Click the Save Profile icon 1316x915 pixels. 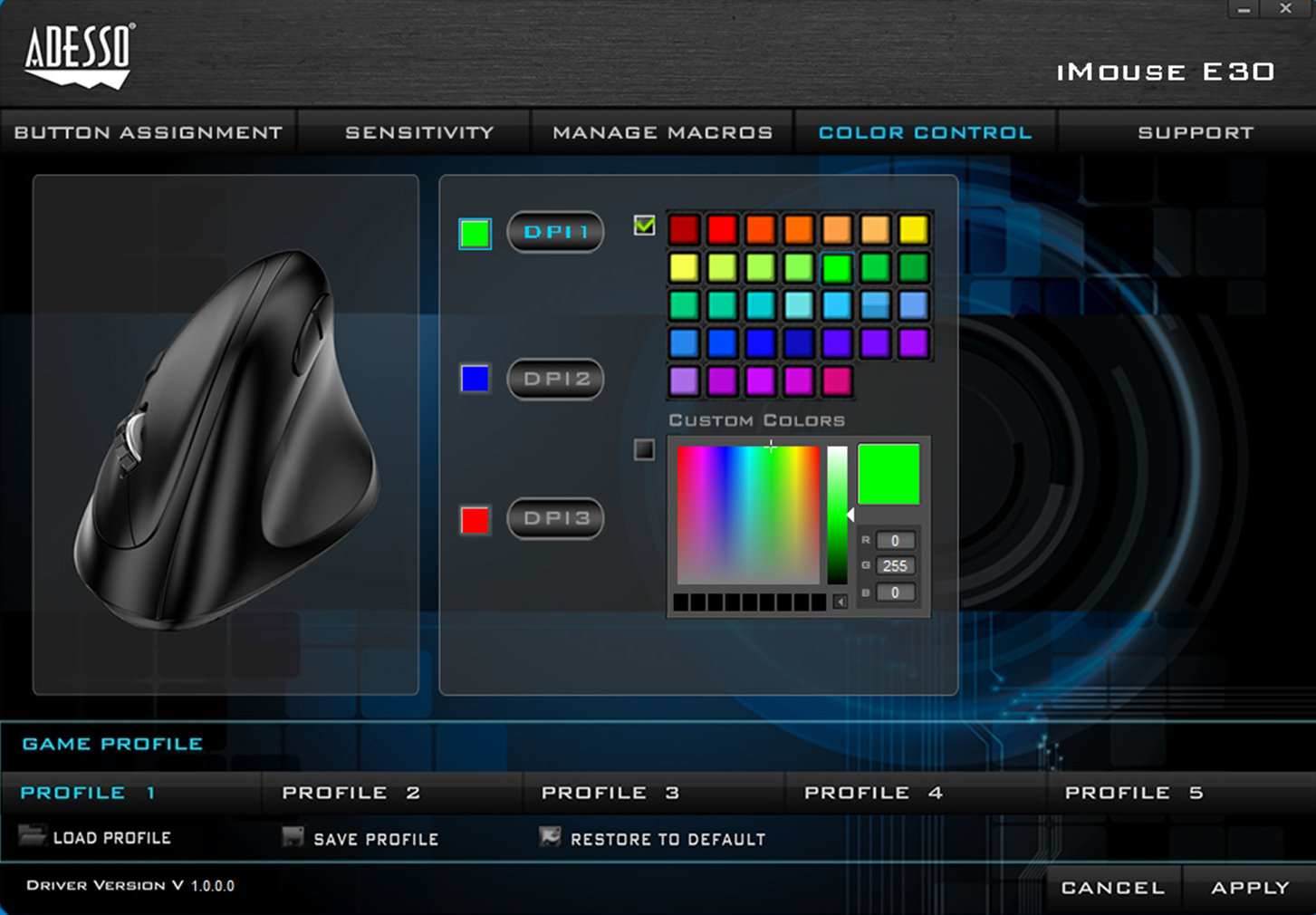[x=293, y=836]
